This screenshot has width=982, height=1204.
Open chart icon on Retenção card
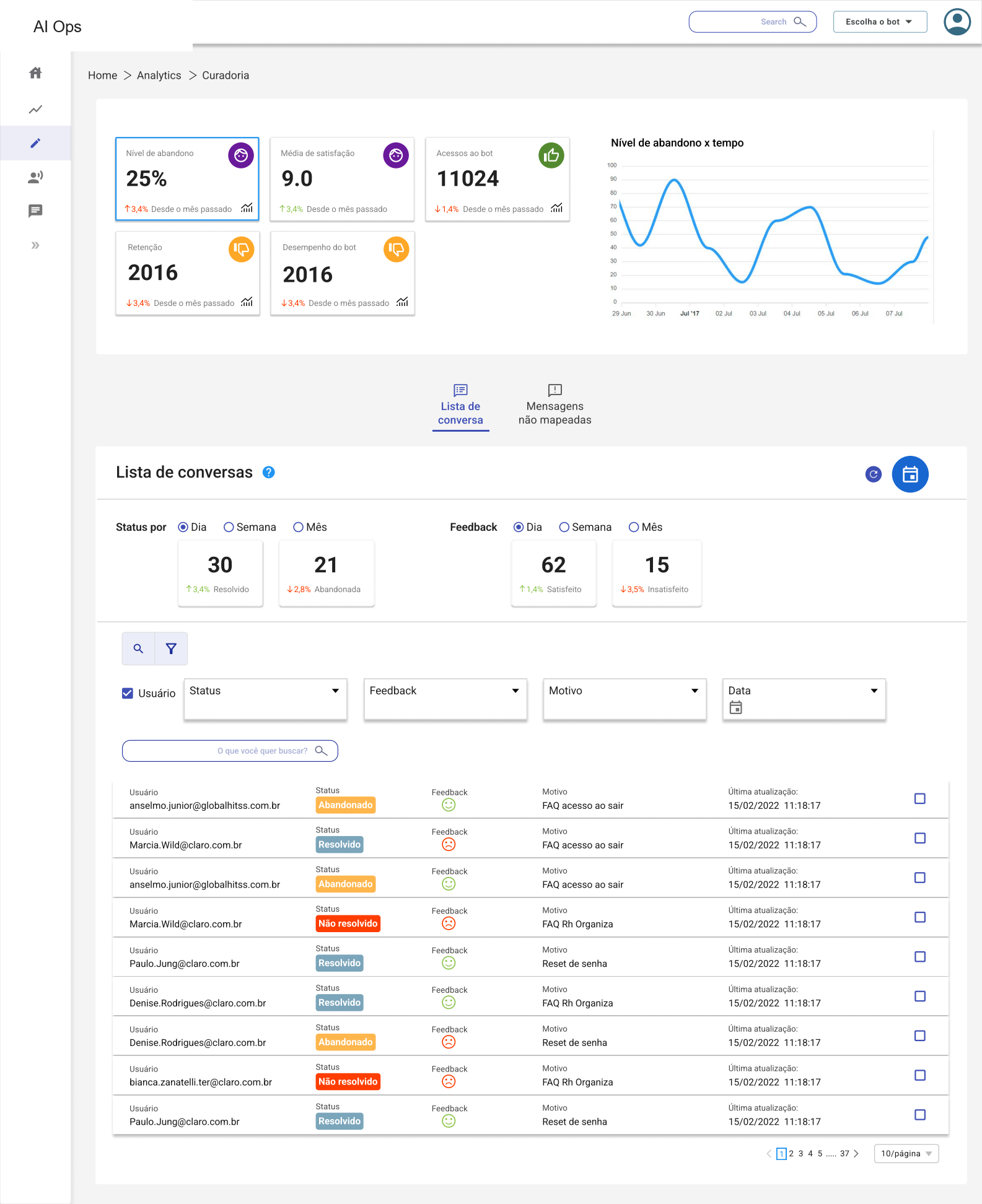pyautogui.click(x=247, y=302)
